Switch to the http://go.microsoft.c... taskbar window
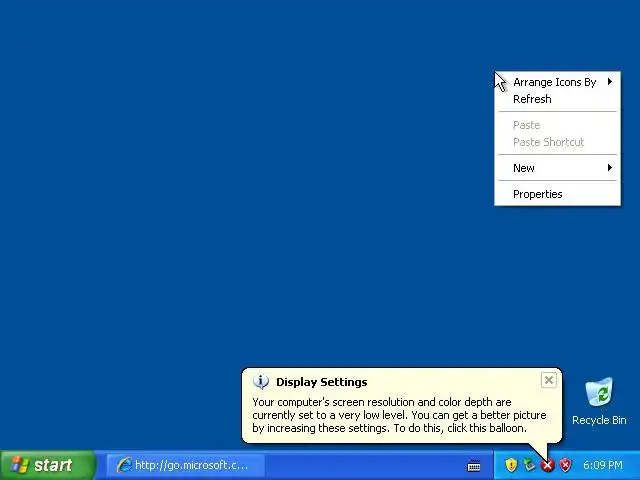Image resolution: width=640 pixels, height=480 pixels. [x=186, y=465]
